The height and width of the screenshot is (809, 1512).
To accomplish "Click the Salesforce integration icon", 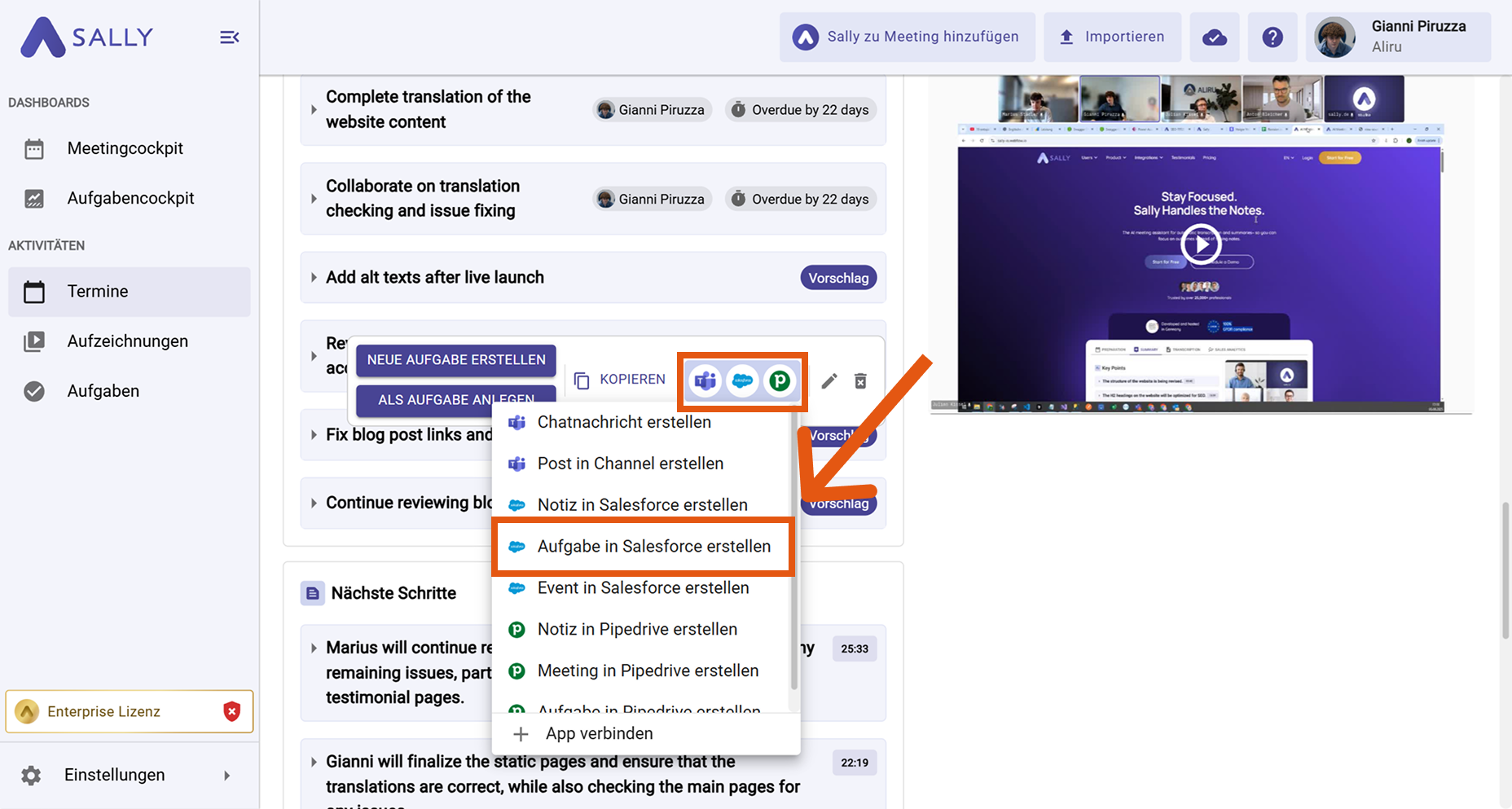I will (742, 380).
